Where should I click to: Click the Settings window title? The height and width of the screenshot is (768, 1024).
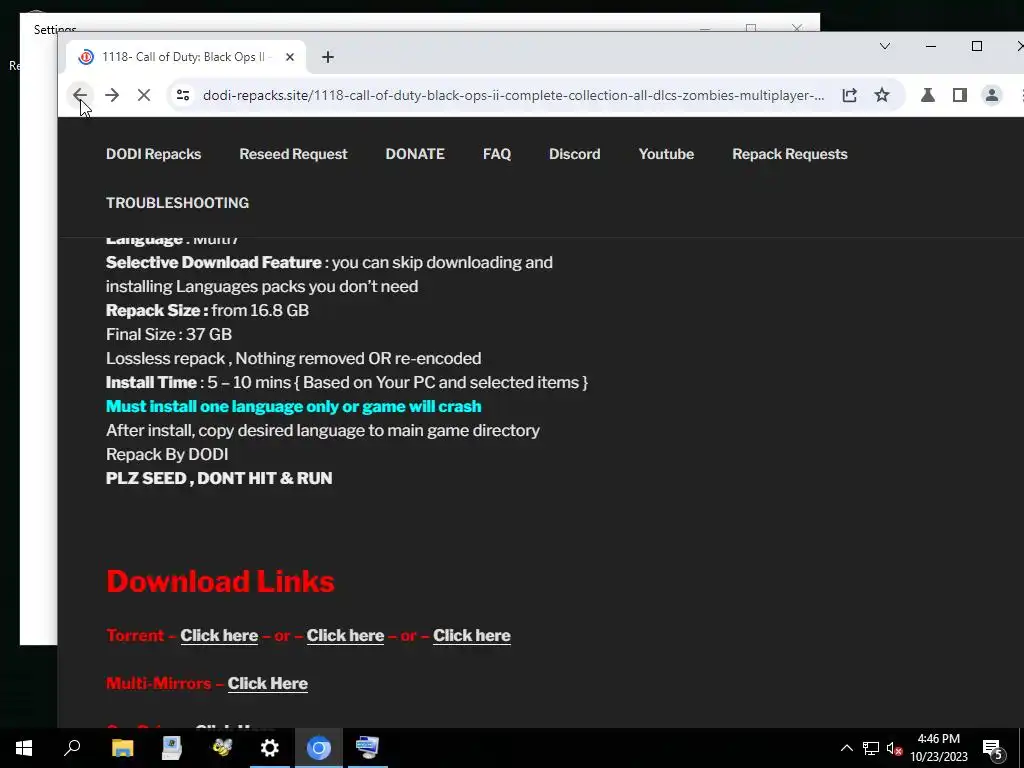coord(55,29)
